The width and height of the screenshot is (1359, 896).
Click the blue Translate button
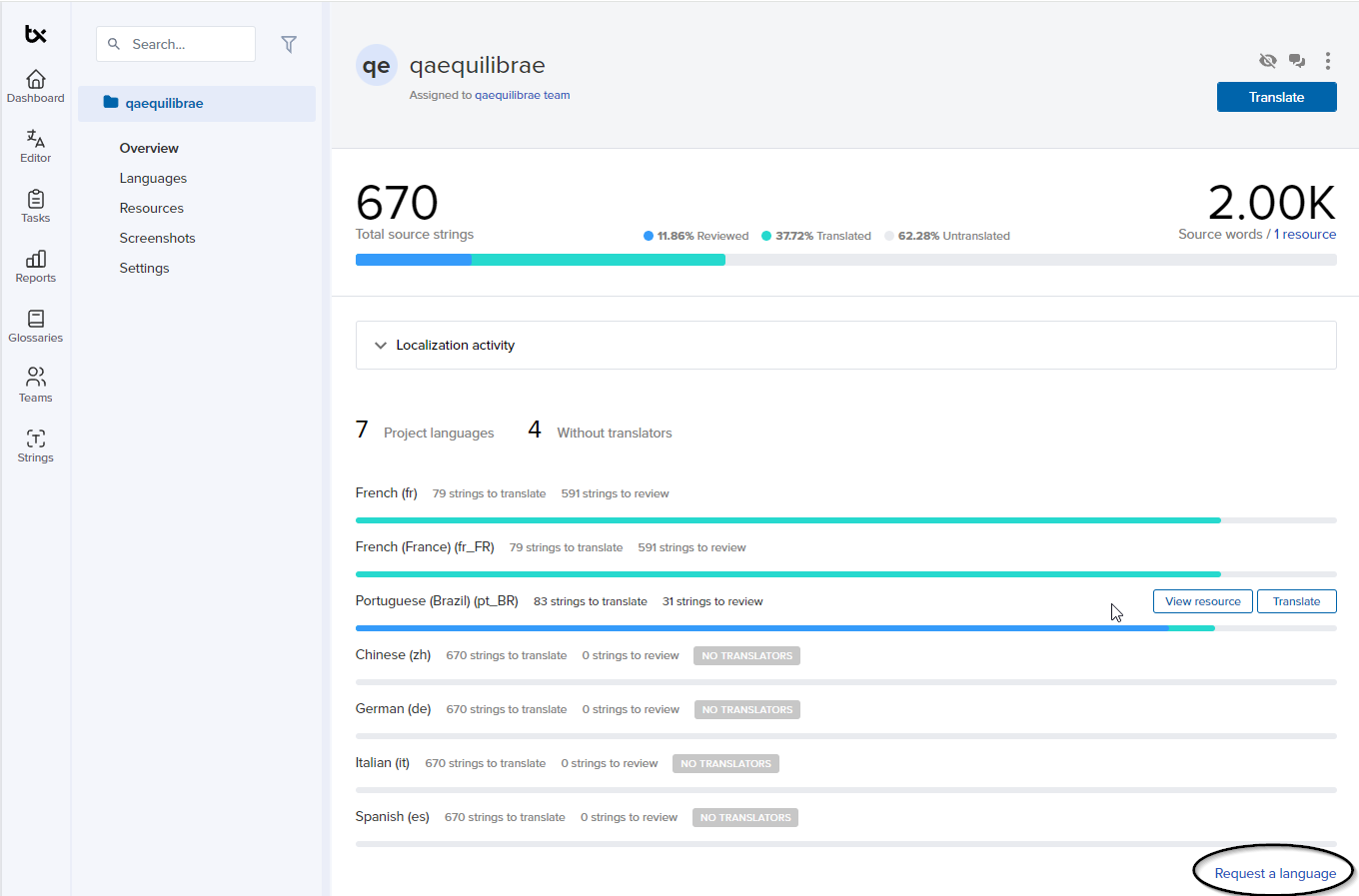click(x=1276, y=97)
